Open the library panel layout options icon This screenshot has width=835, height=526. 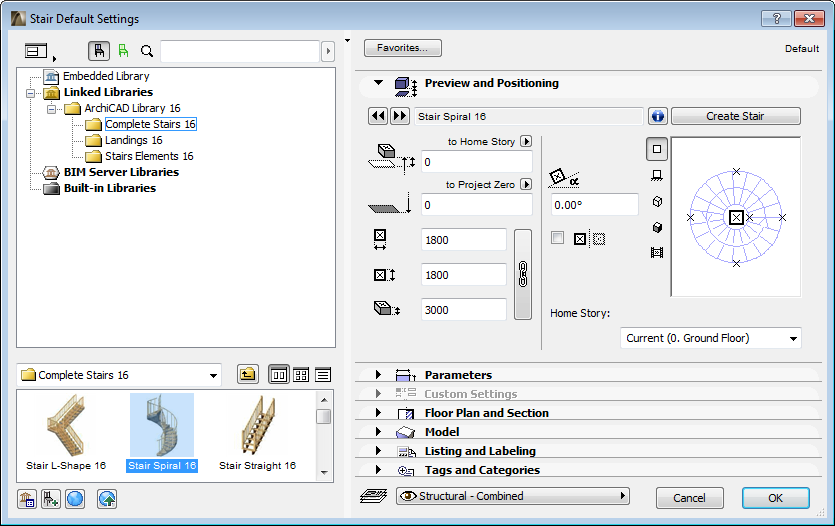point(36,51)
